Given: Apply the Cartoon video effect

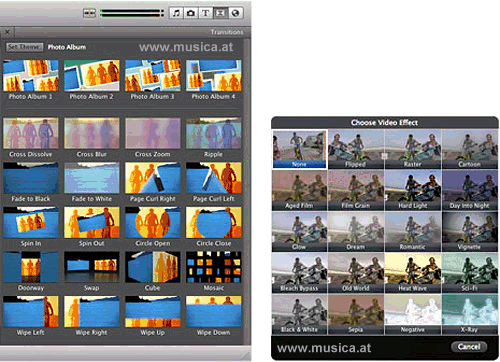Looking at the screenshot, I should pos(470,149).
